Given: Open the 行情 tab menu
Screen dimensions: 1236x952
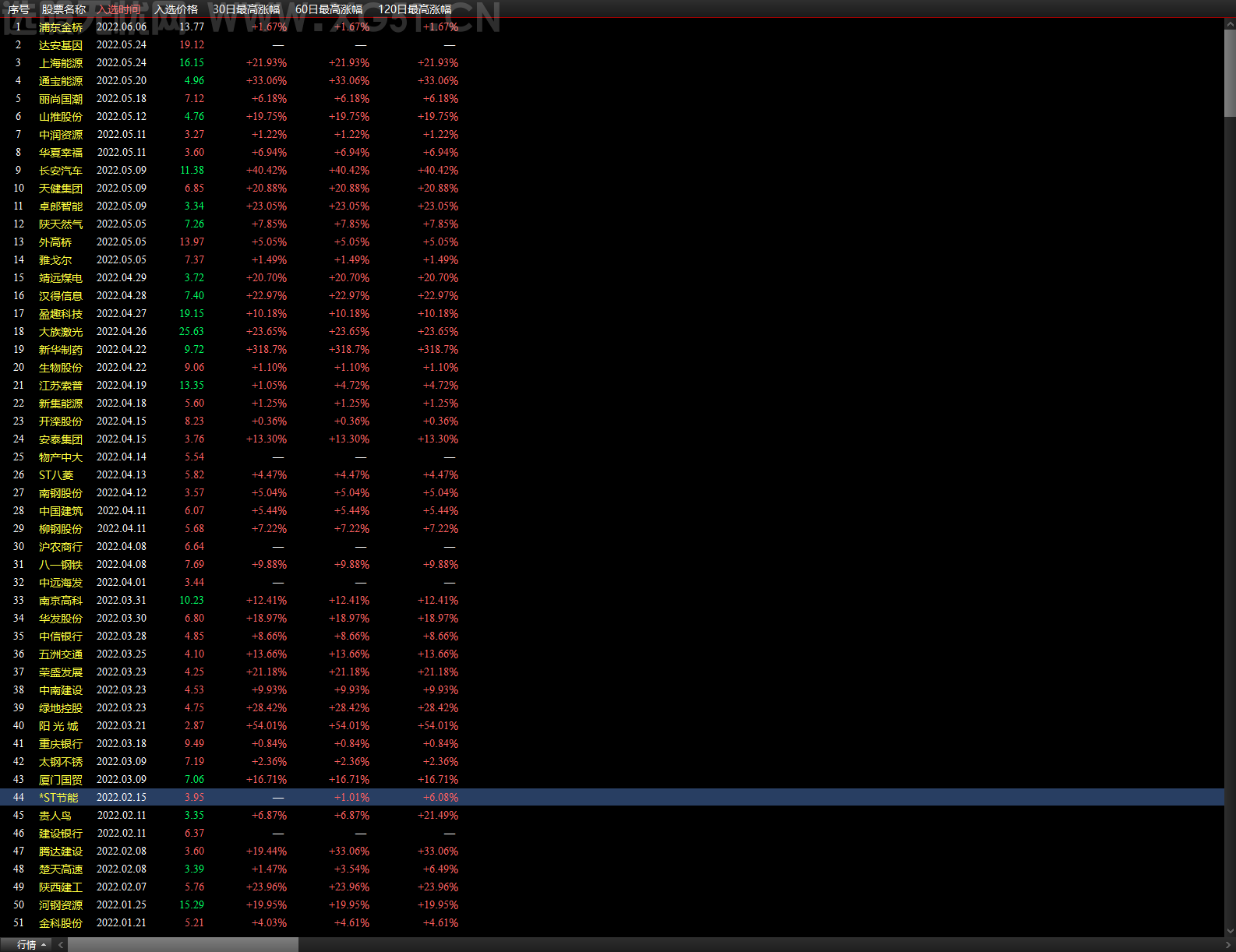Looking at the screenshot, I should (x=27, y=945).
